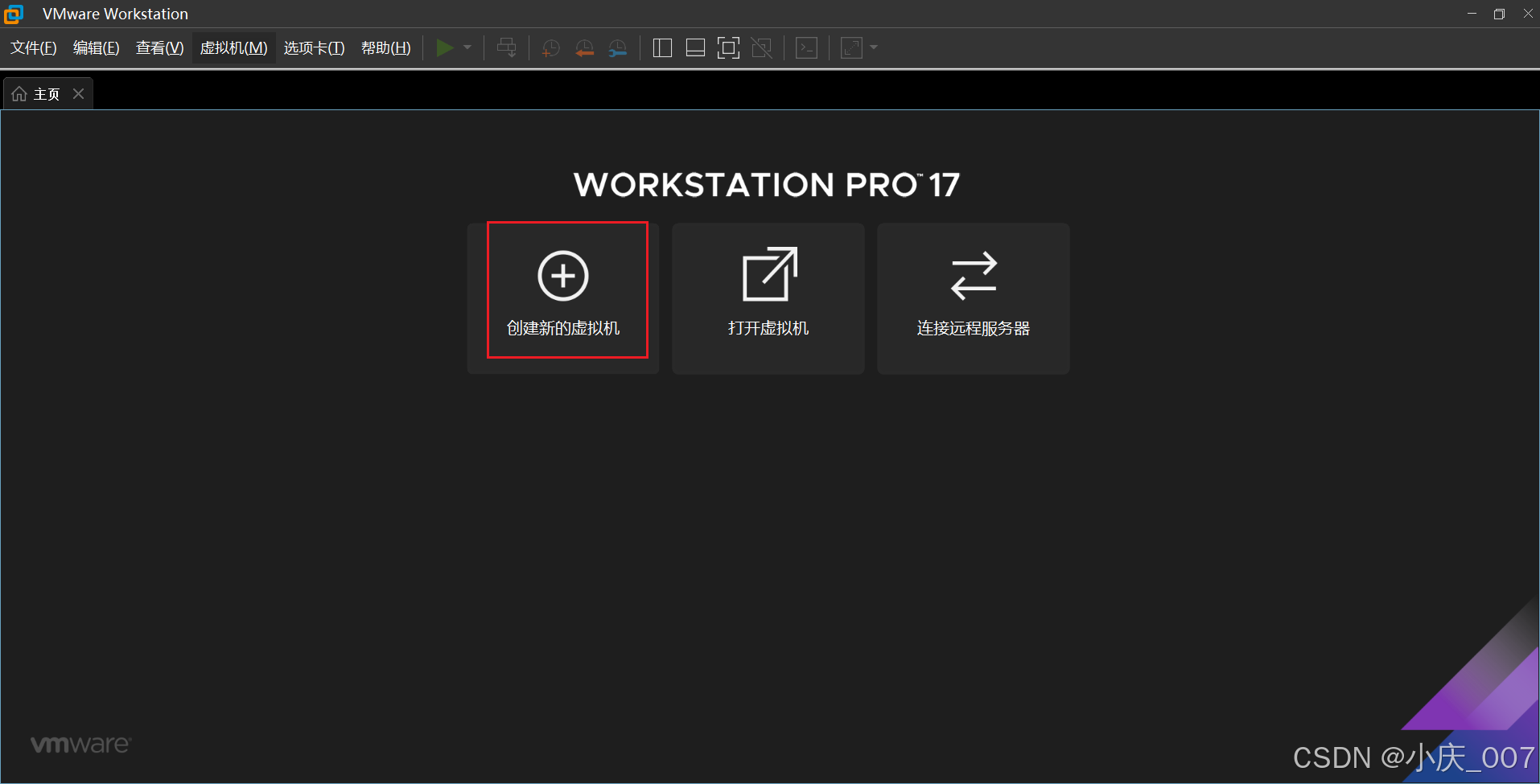The image size is (1540, 784).
Task: Toggle the thumbnail bar icon
Action: click(x=695, y=48)
